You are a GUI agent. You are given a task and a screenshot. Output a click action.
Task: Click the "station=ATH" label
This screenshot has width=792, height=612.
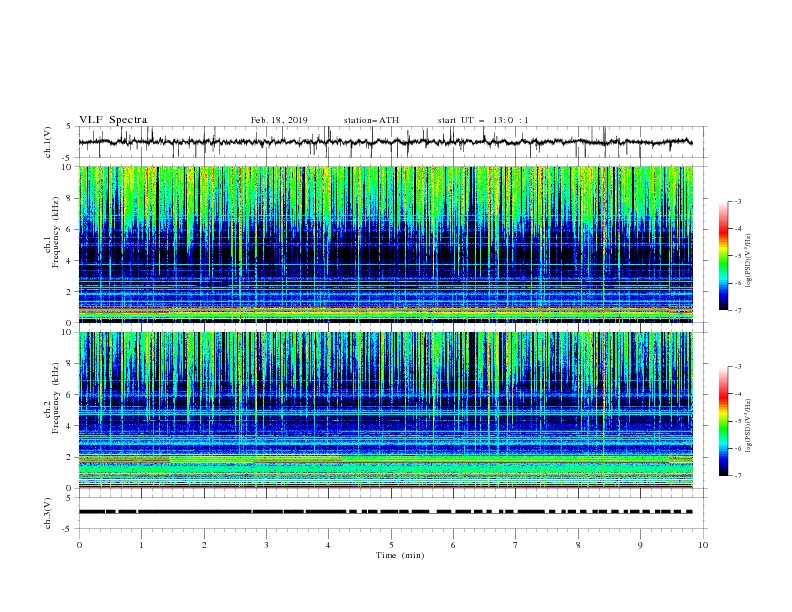click(x=371, y=120)
